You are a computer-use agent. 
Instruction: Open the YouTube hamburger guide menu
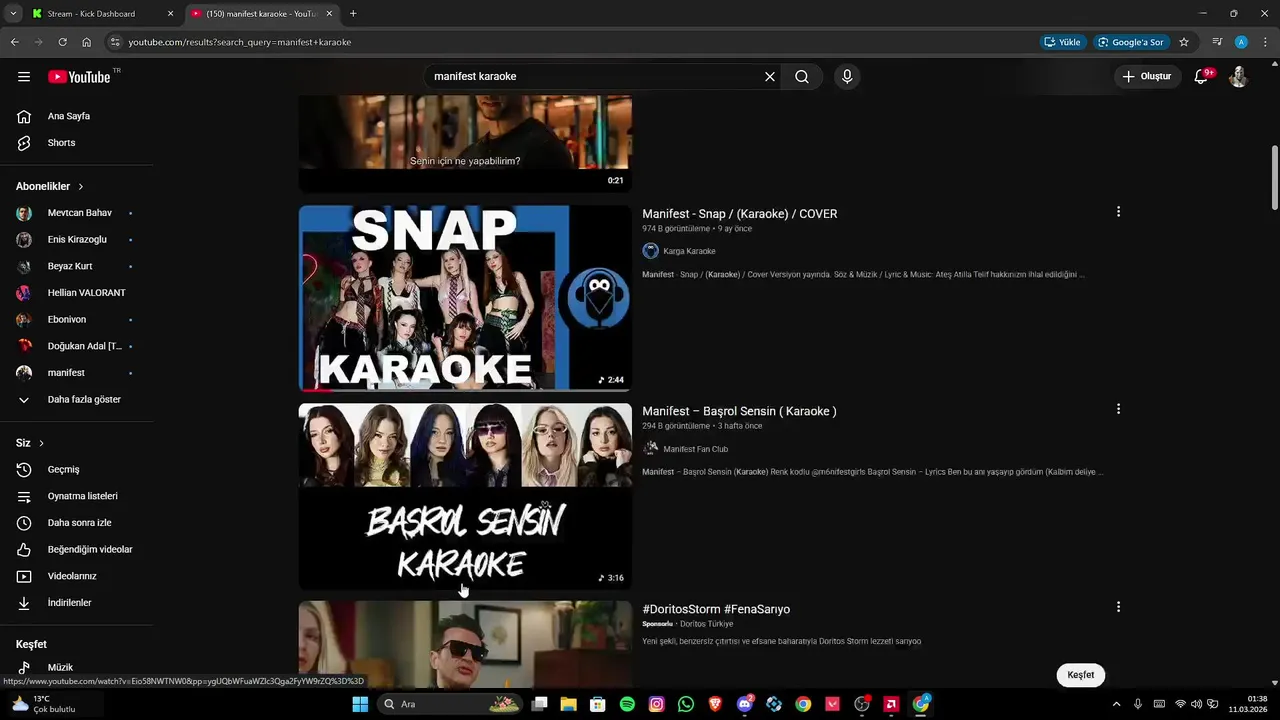tap(24, 77)
